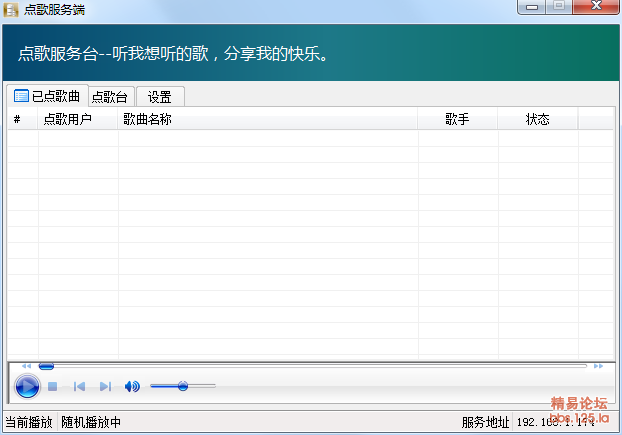This screenshot has height=435, width=622.
Task: Open the 设置 tab
Action: 159,97
